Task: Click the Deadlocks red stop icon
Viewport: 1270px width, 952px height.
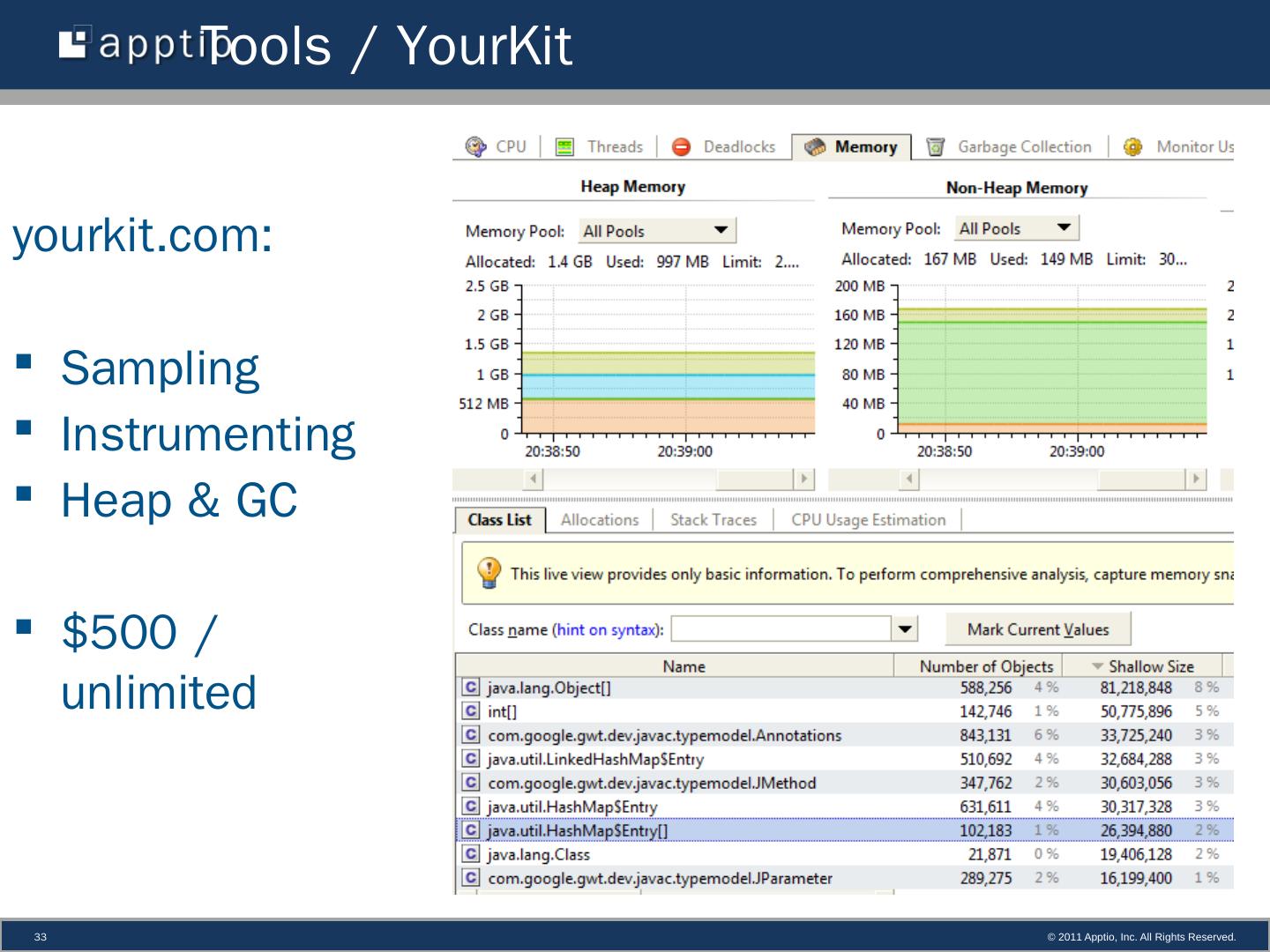Action: (x=682, y=147)
